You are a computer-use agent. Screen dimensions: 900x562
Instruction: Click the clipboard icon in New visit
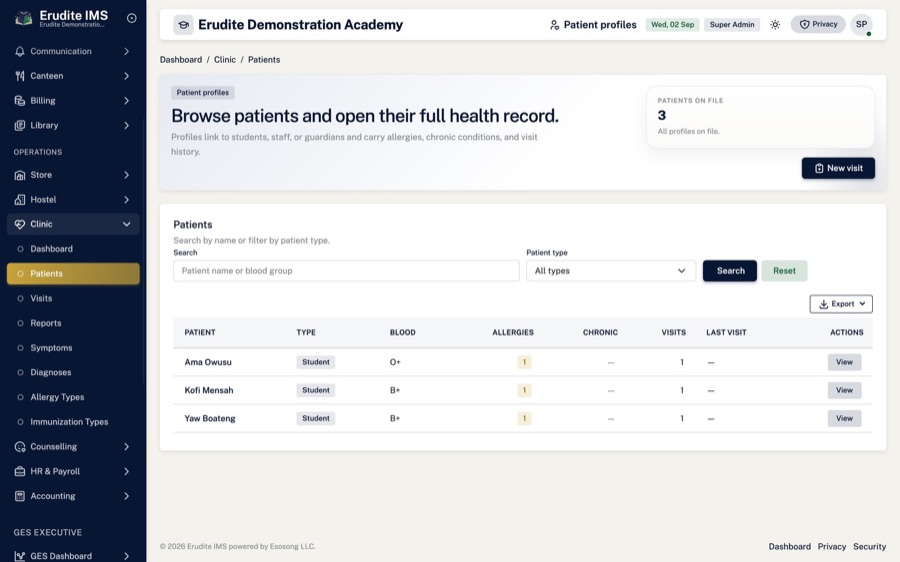click(x=819, y=168)
